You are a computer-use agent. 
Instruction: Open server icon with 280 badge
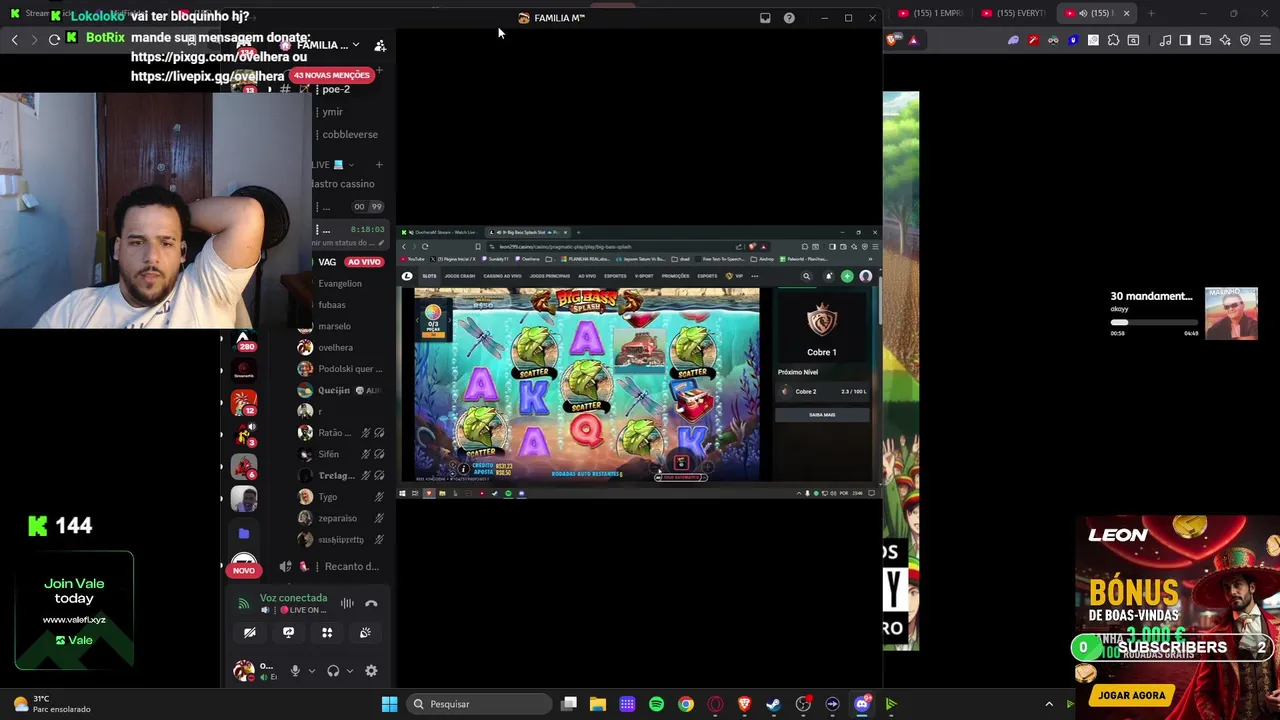coord(244,341)
